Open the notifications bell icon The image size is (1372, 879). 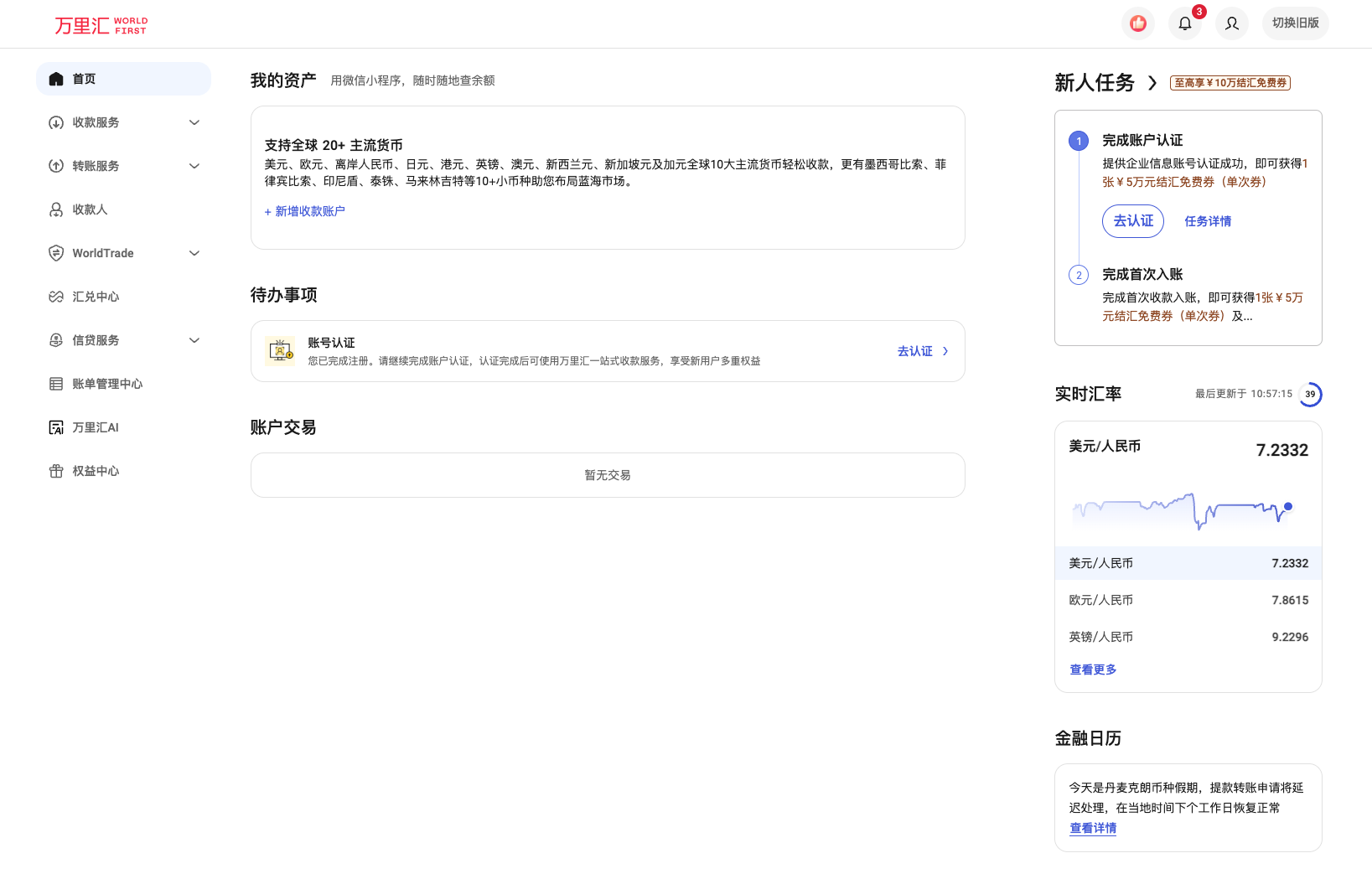(1184, 23)
